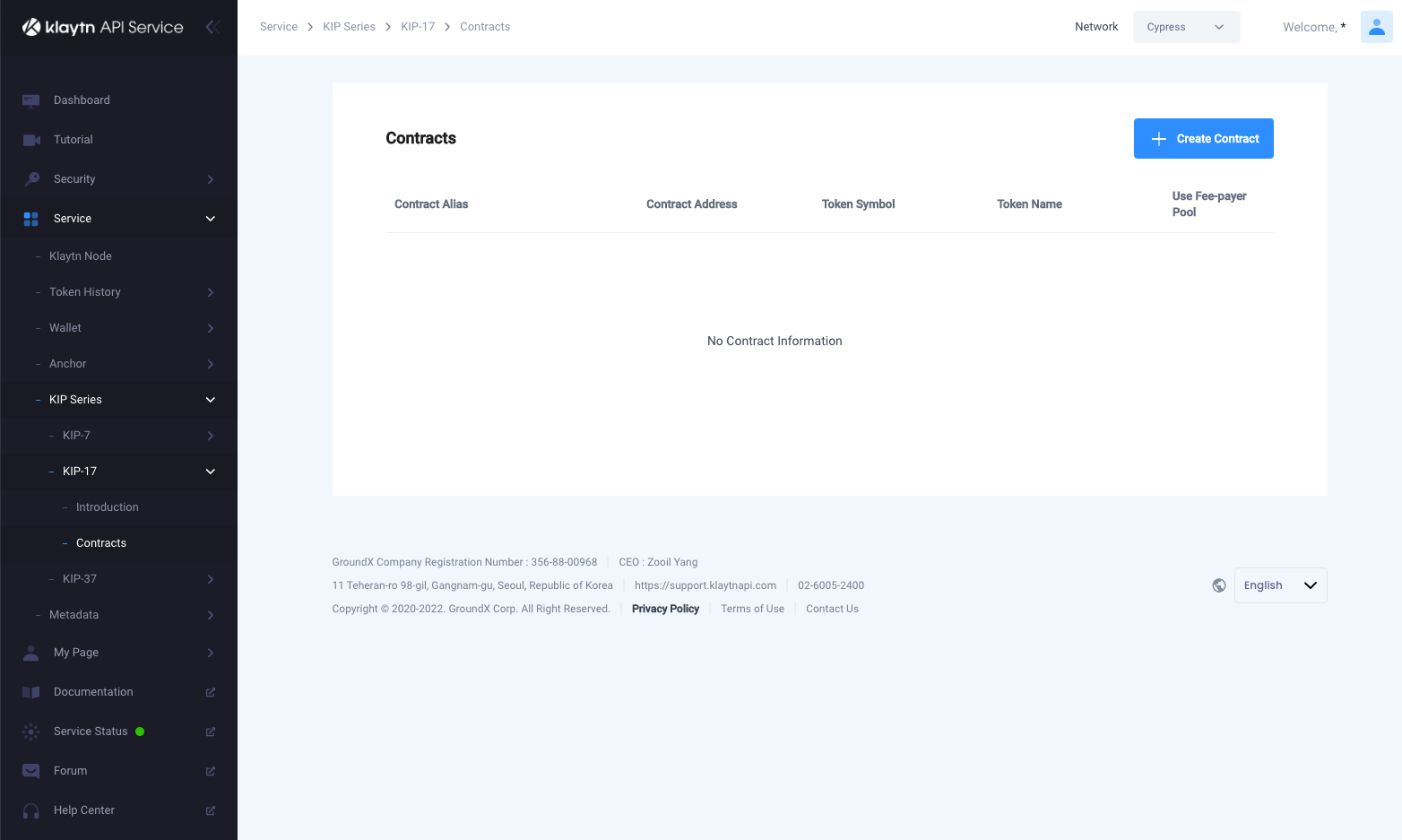Screen dimensions: 1402x840
Task: Click the Security key icon
Action: (x=31, y=179)
